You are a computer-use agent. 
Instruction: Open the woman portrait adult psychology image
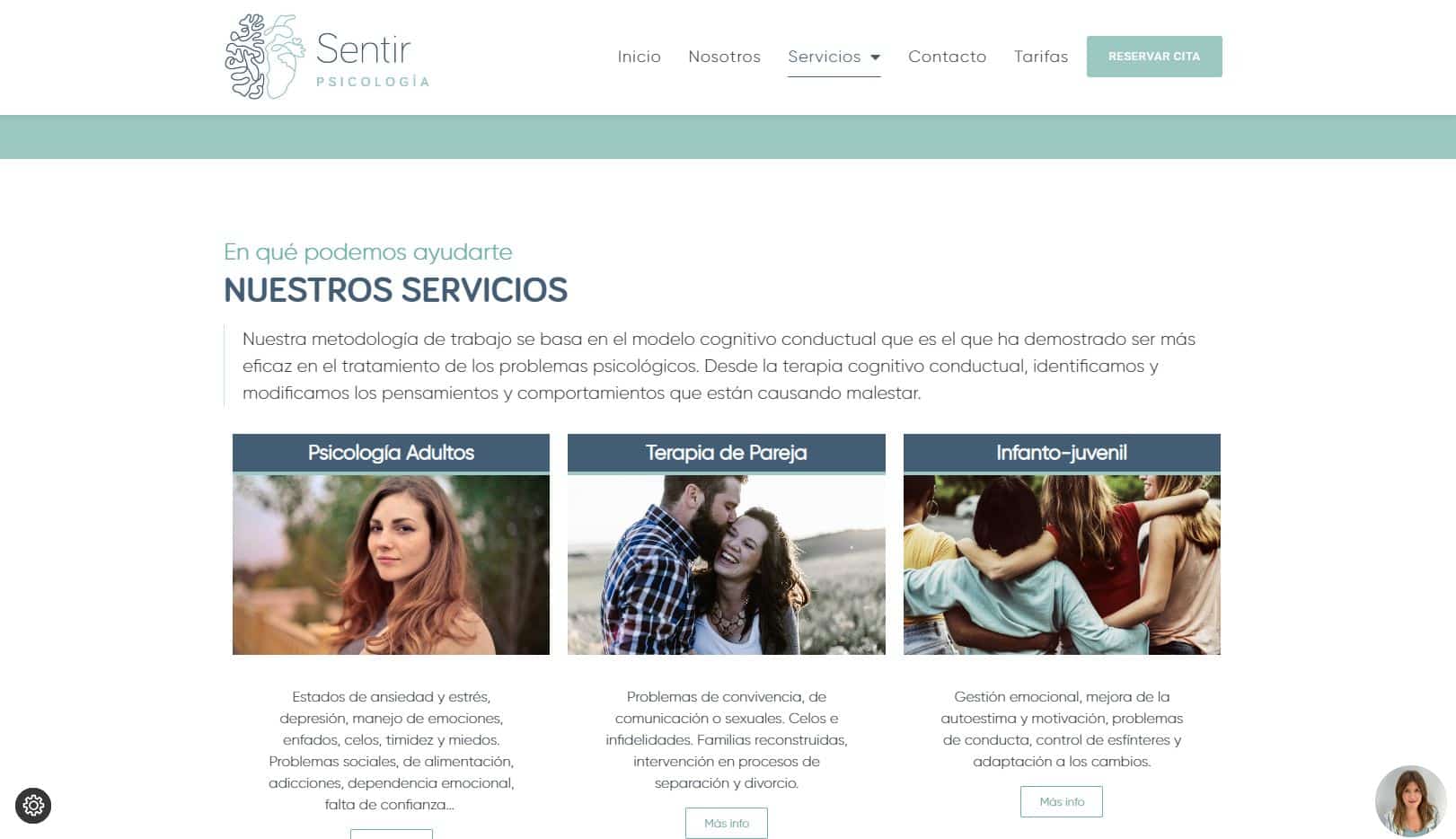[391, 565]
